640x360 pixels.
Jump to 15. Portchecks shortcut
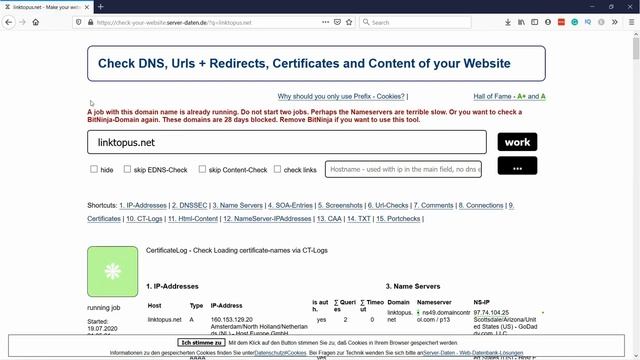[x=398, y=219]
